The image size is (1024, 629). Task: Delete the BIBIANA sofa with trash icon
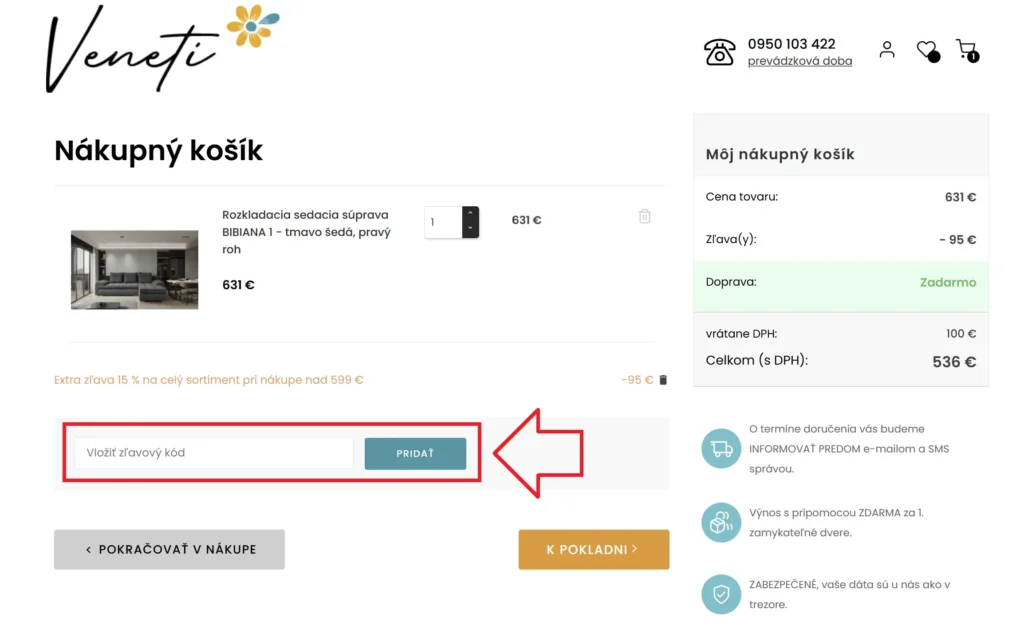645,216
